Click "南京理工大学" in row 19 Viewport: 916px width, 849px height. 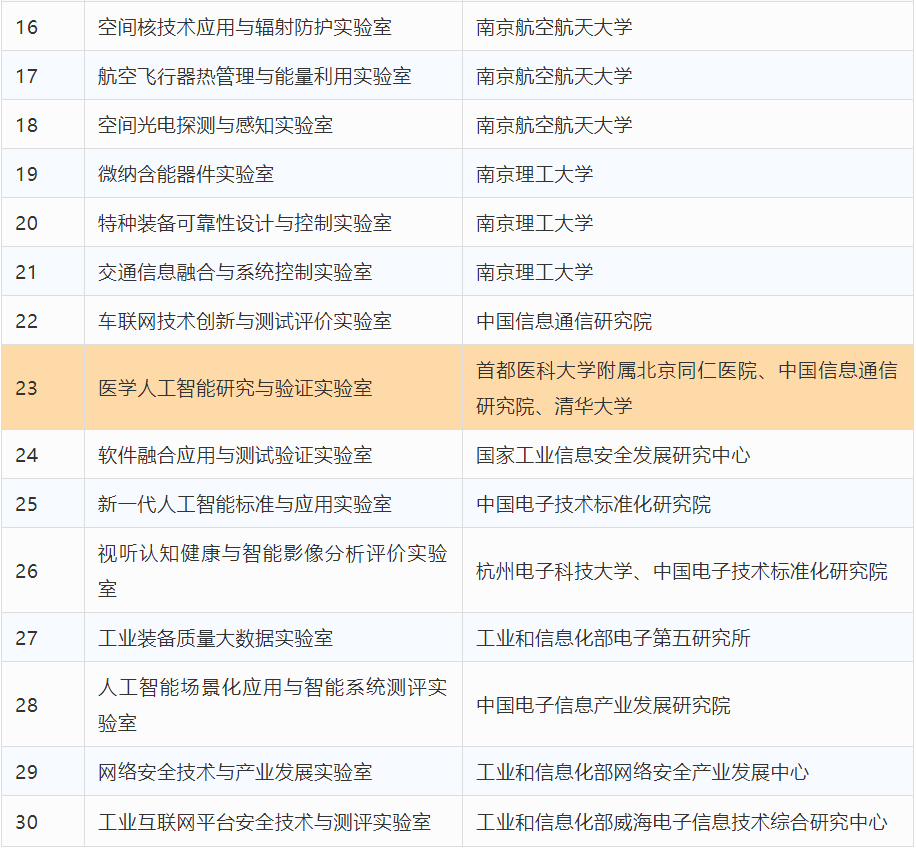coord(535,174)
